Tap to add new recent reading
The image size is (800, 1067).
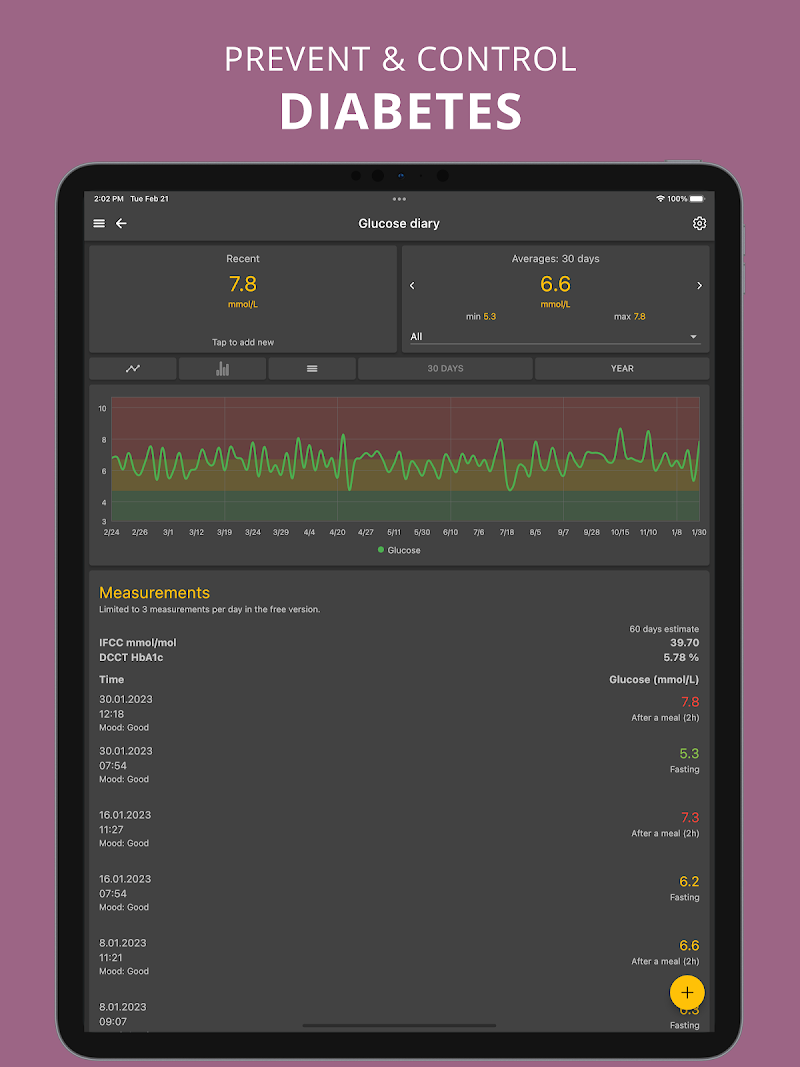(243, 342)
